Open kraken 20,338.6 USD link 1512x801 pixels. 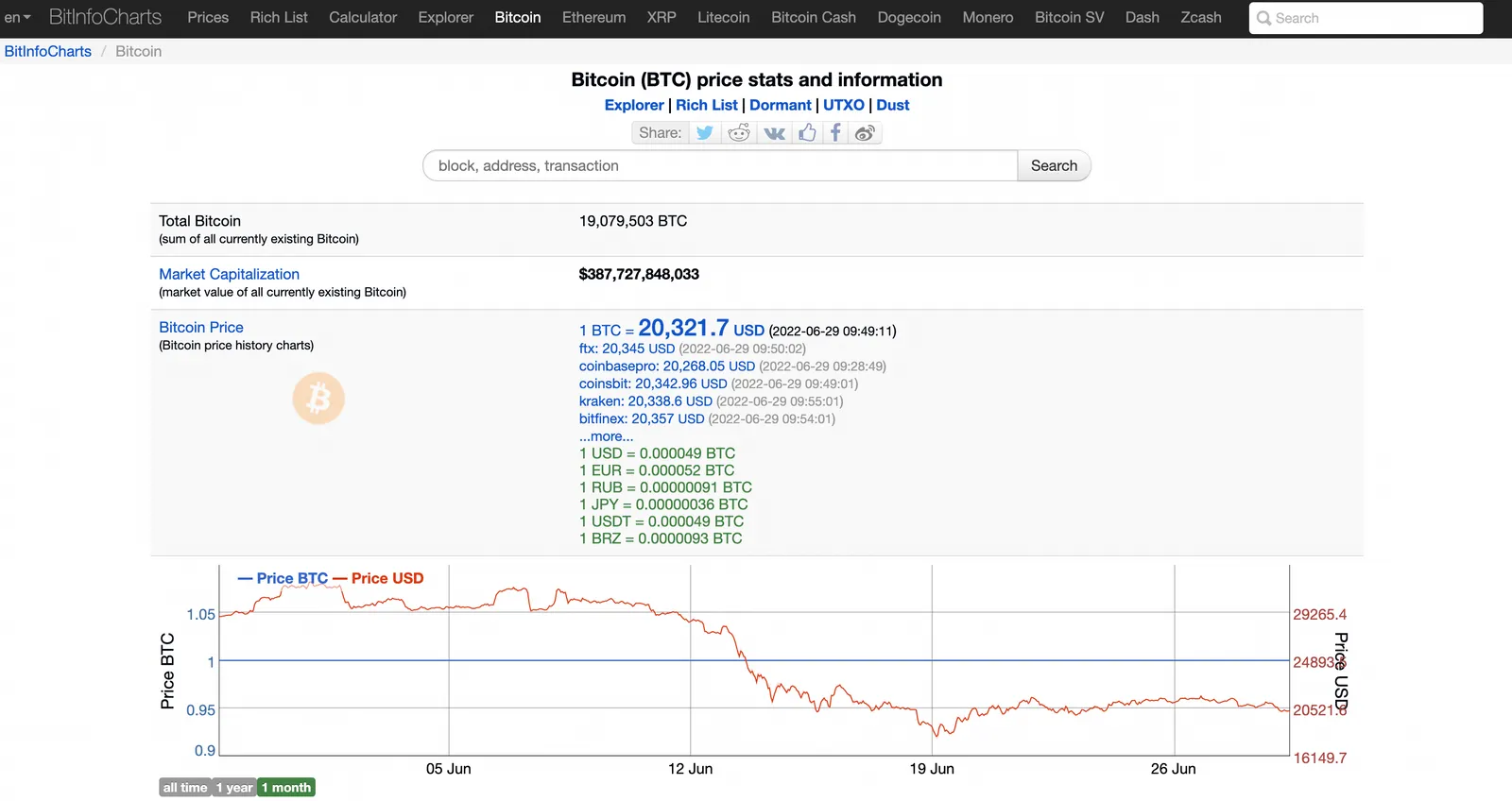[x=645, y=401]
